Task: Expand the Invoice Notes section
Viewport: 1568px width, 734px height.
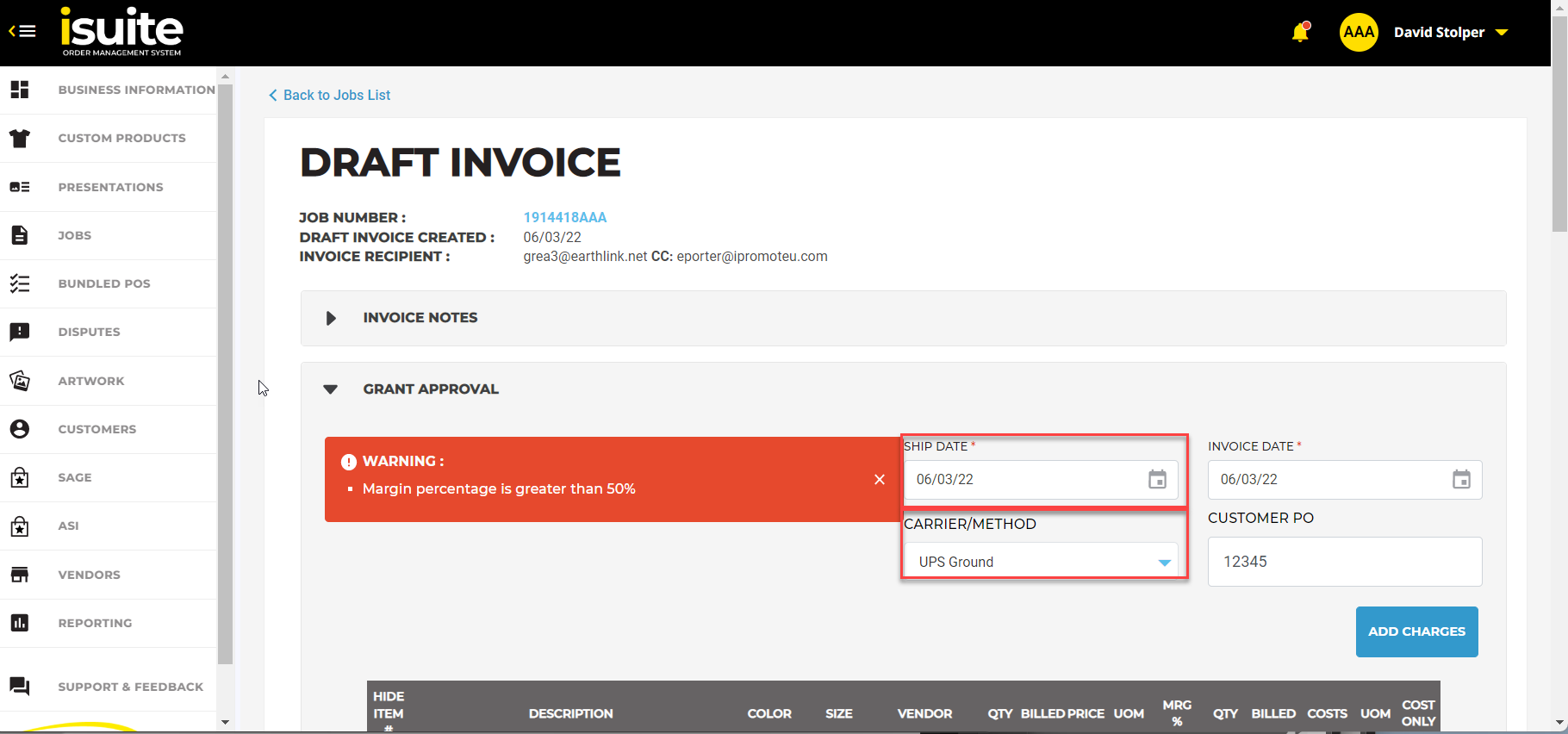Action: pyautogui.click(x=331, y=318)
